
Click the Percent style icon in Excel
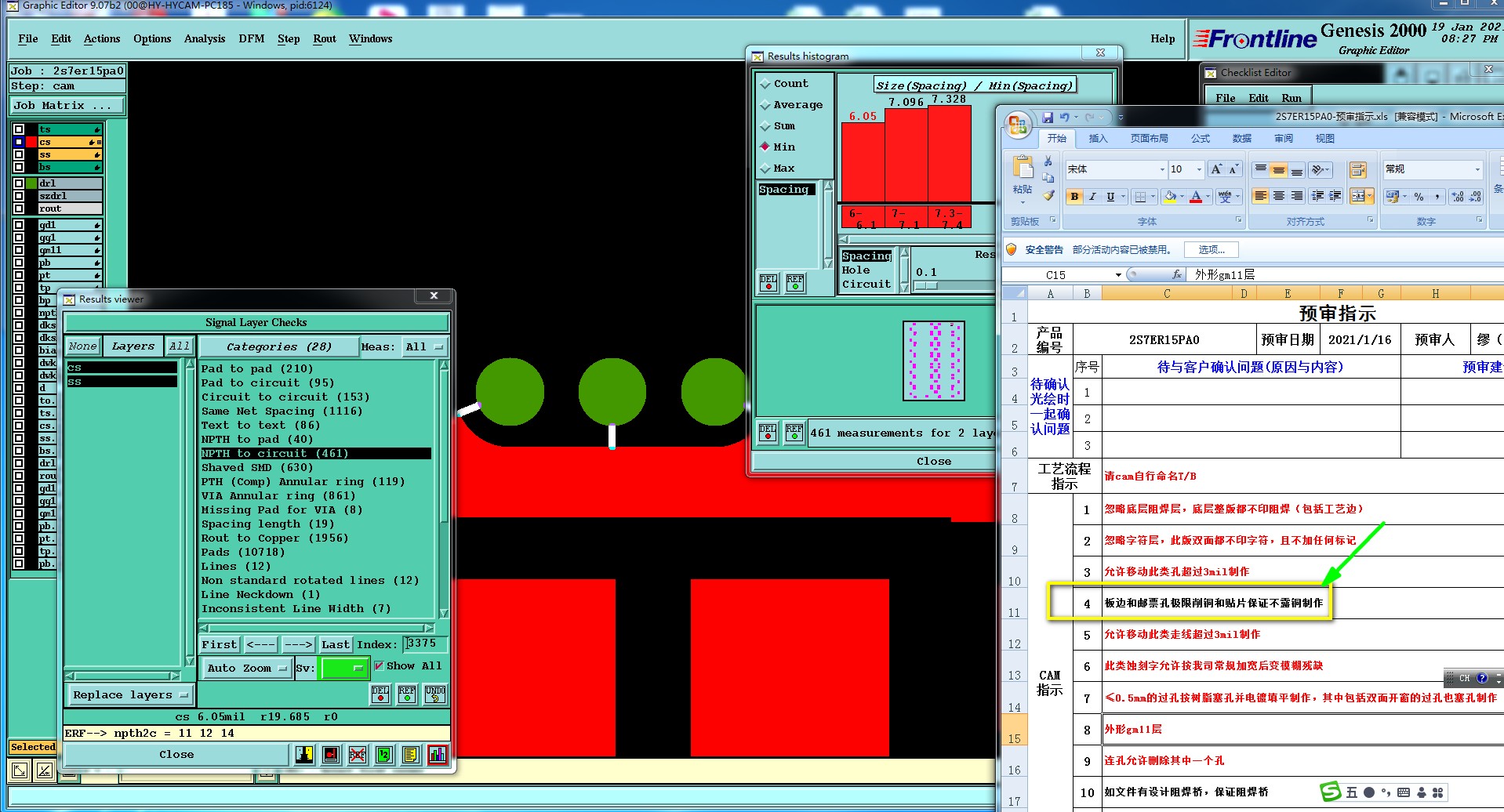1419,197
